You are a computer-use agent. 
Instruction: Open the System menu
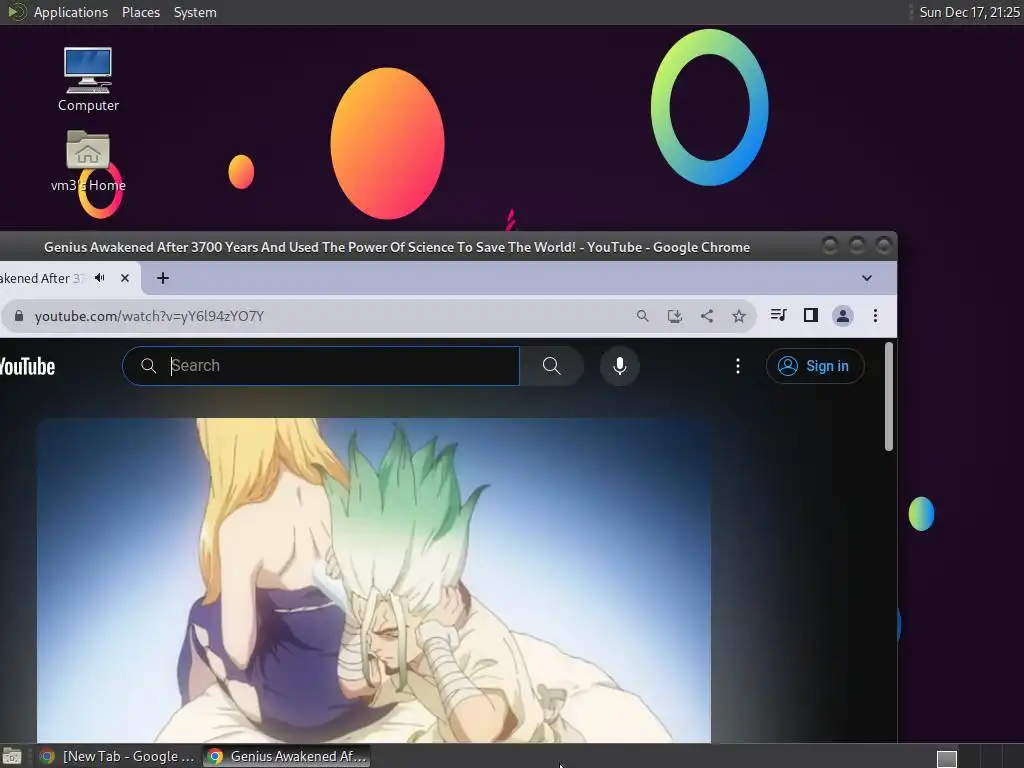pyautogui.click(x=195, y=12)
